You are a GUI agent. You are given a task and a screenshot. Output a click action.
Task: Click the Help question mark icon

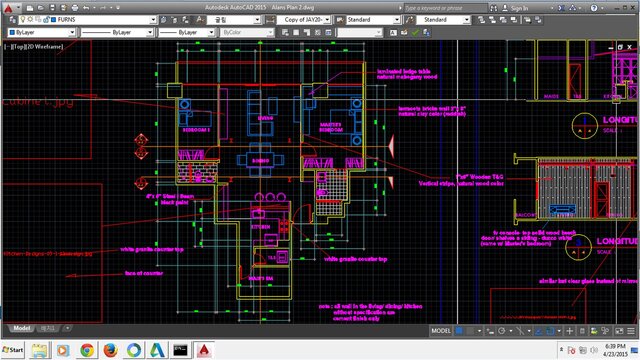coord(594,8)
